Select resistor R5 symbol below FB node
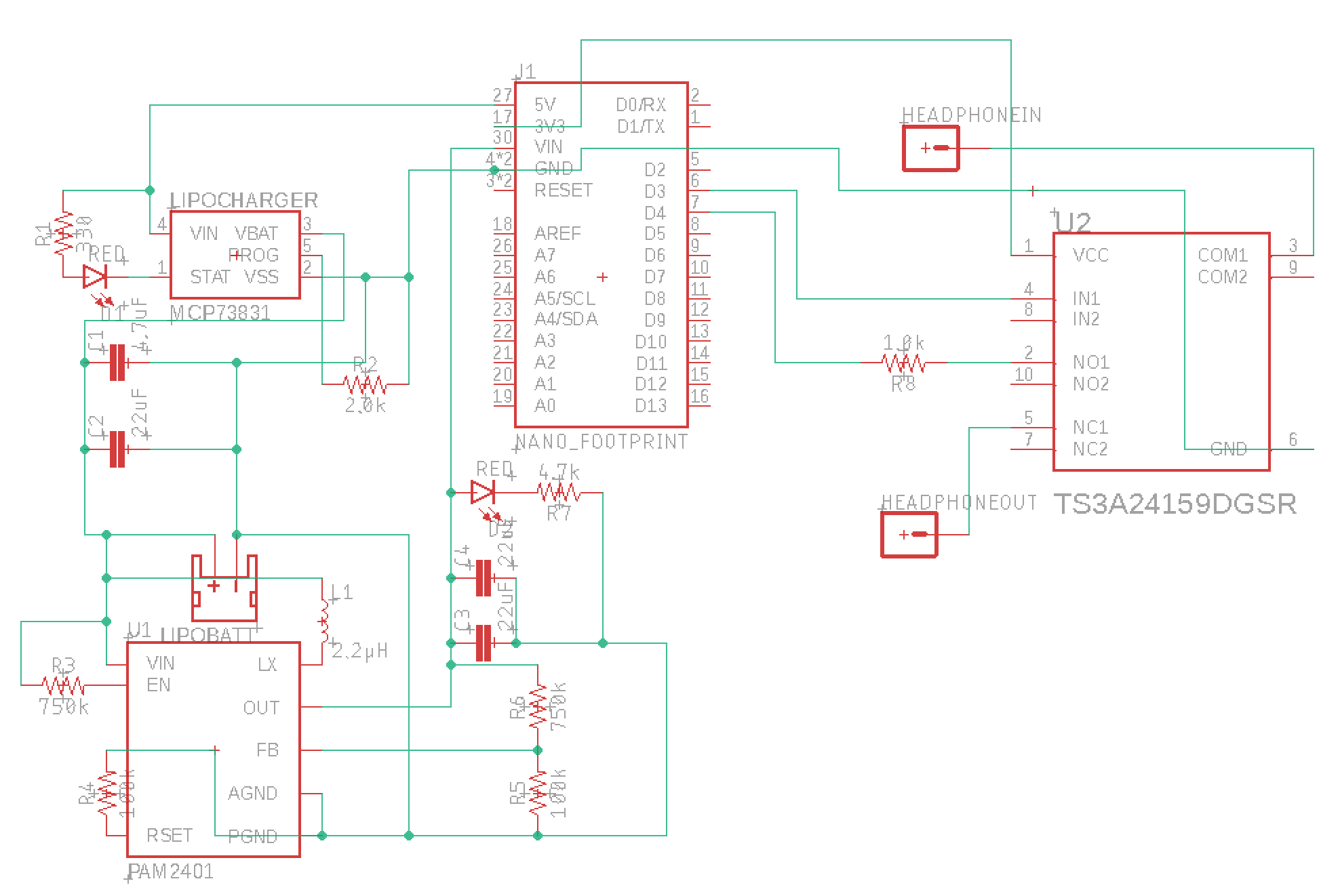 coord(538,794)
